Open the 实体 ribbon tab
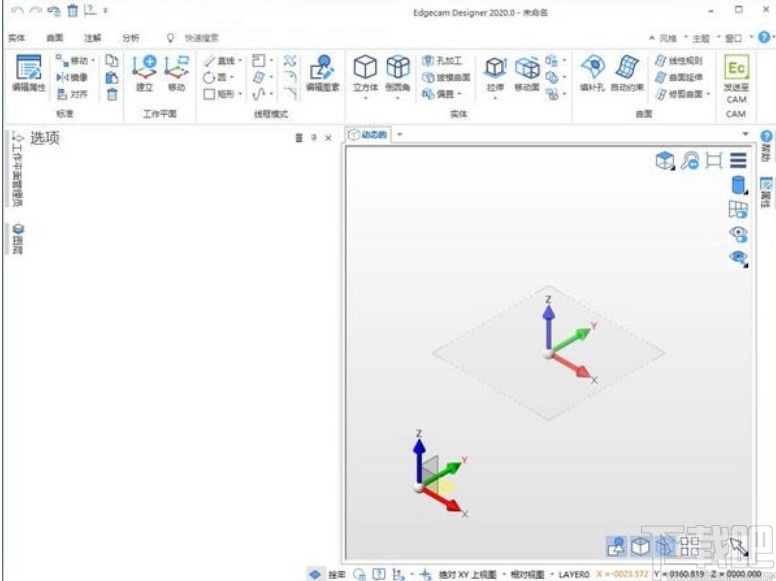This screenshot has height=581, width=776. (x=17, y=38)
